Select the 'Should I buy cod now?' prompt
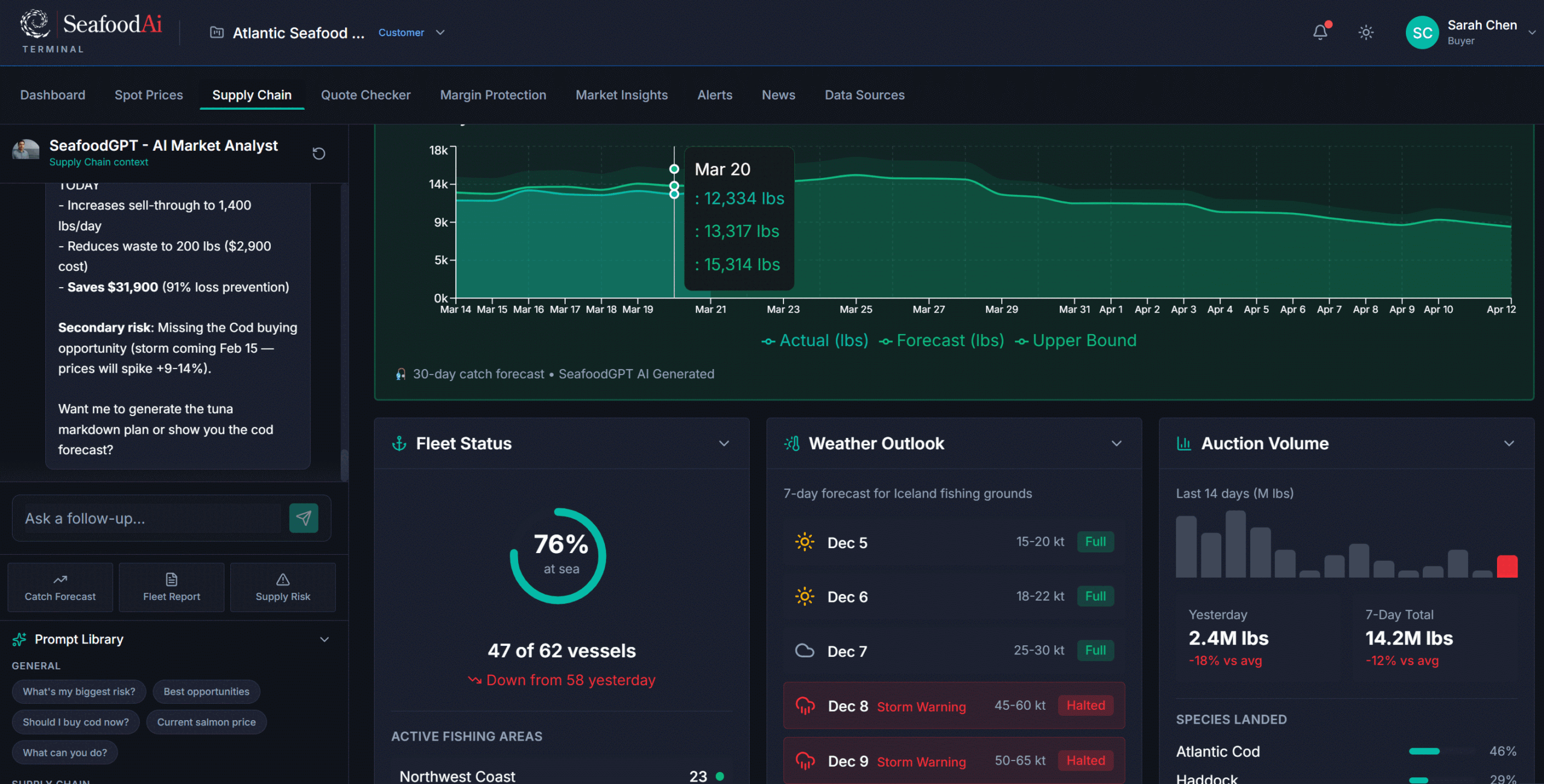The height and width of the screenshot is (784, 1544). (75, 722)
